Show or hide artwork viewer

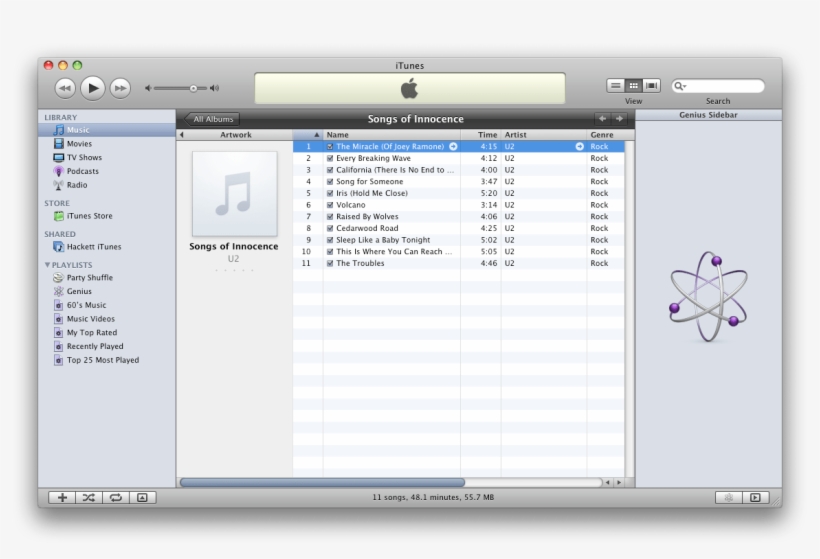pyautogui.click(x=142, y=497)
